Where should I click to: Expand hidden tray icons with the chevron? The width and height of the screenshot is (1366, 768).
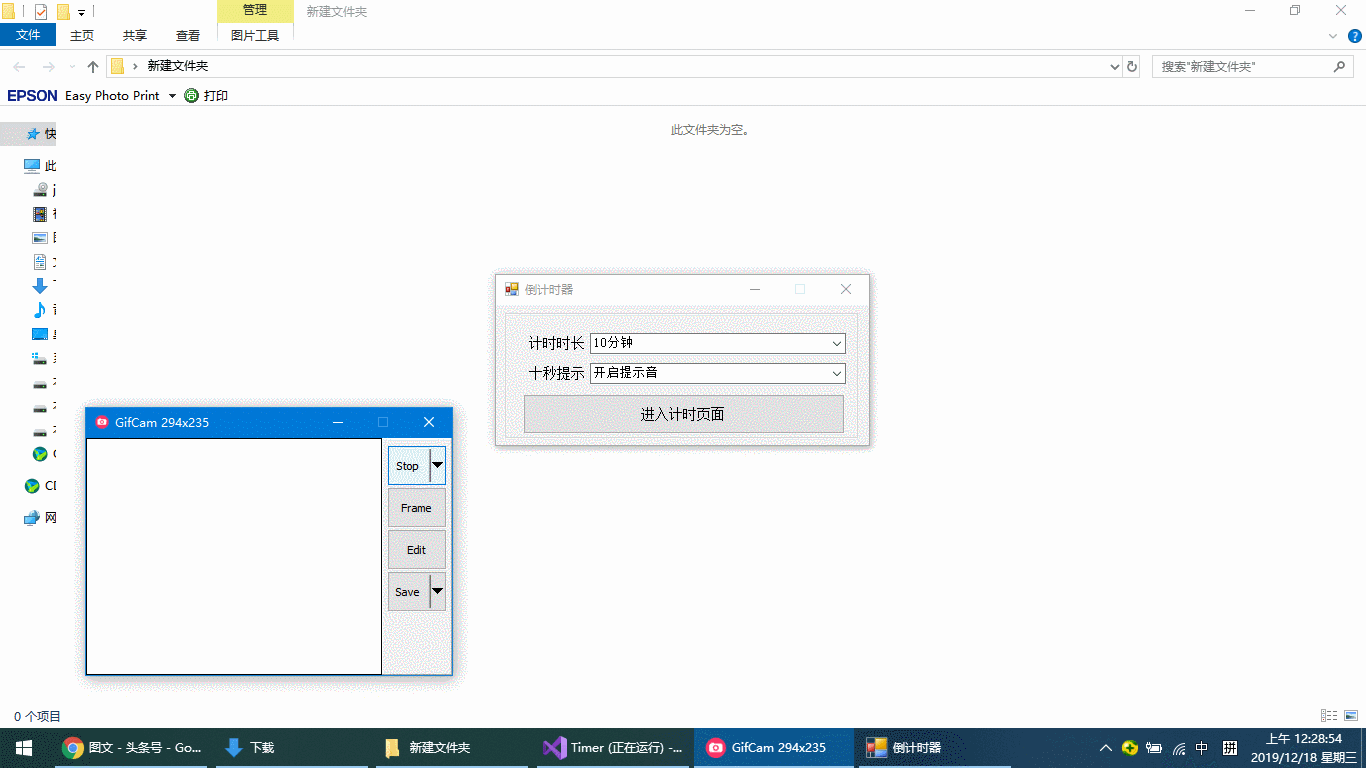(1105, 747)
